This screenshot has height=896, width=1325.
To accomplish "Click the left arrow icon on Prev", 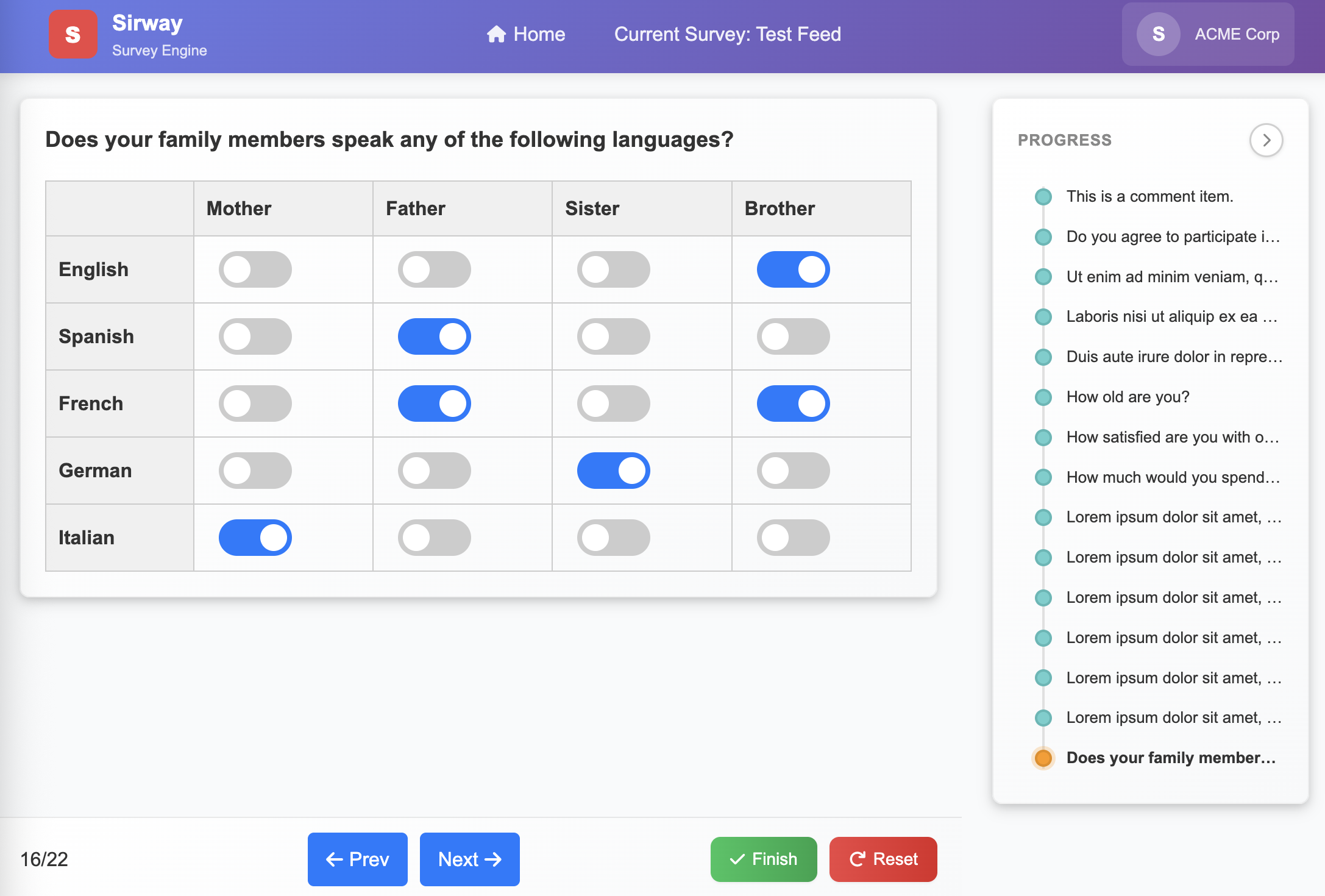I will click(333, 859).
